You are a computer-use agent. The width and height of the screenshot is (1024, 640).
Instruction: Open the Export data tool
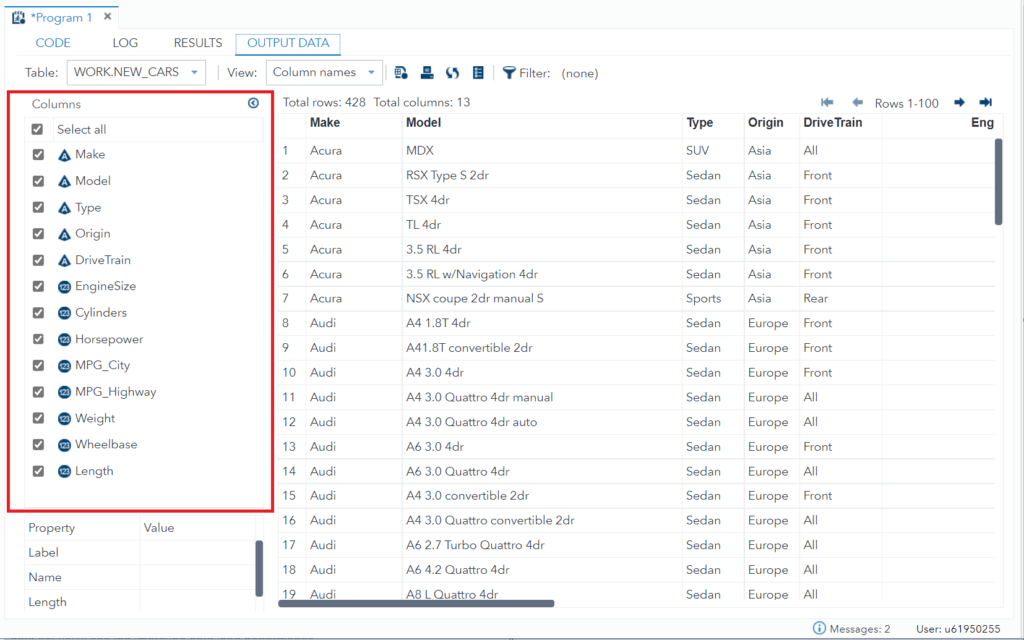tap(401, 72)
